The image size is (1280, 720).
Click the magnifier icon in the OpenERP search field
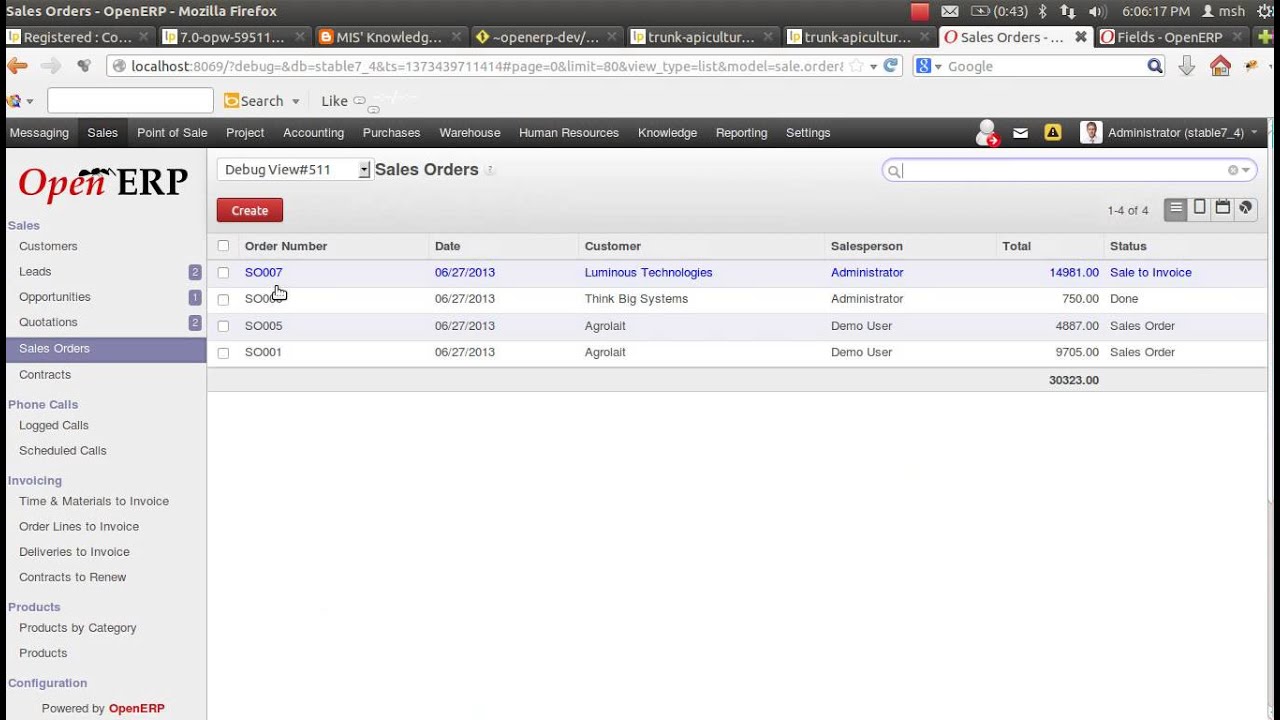coord(894,171)
